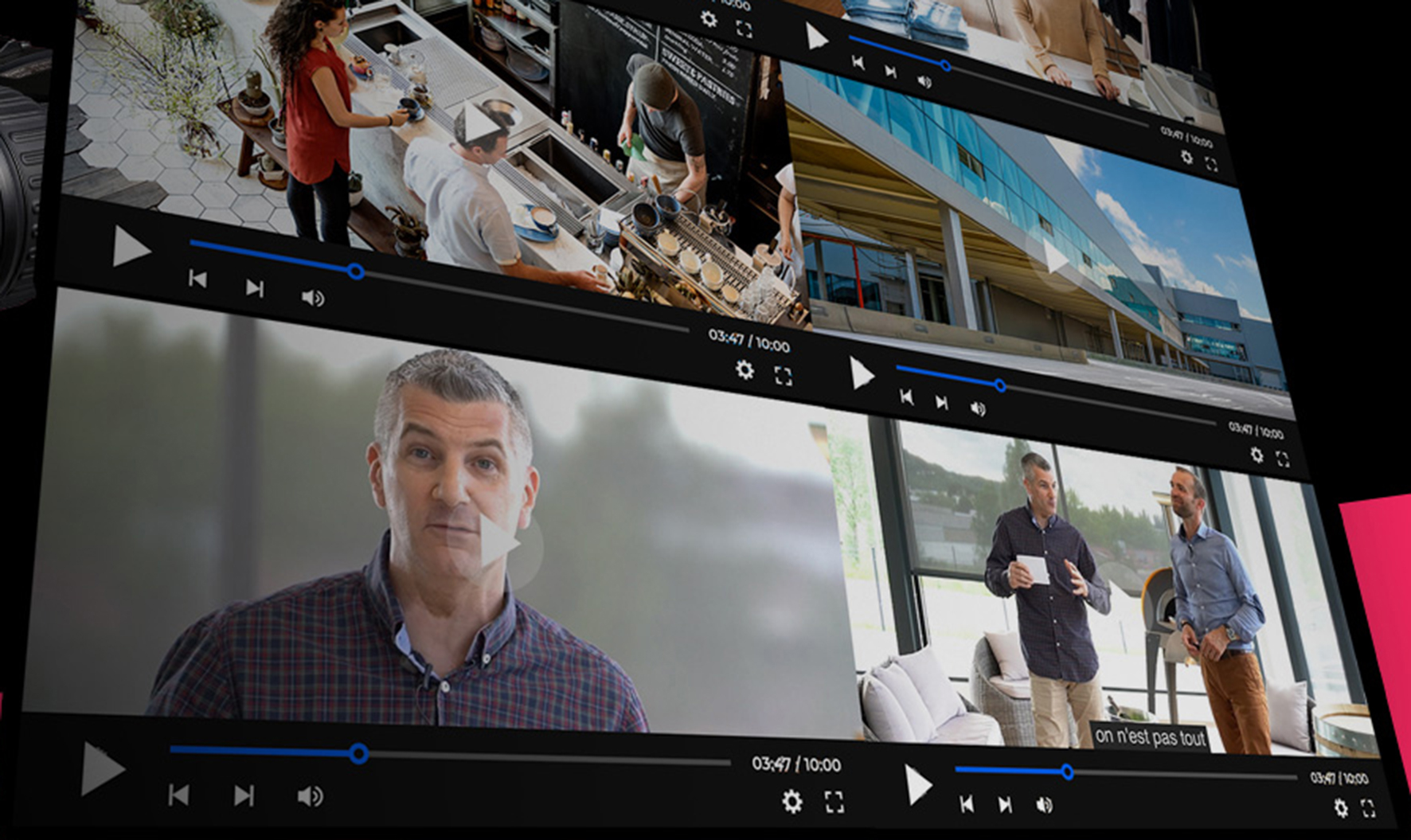This screenshot has height=840, width=1411.
Task: Enter fullscreen on the café video player
Action: coord(784,376)
